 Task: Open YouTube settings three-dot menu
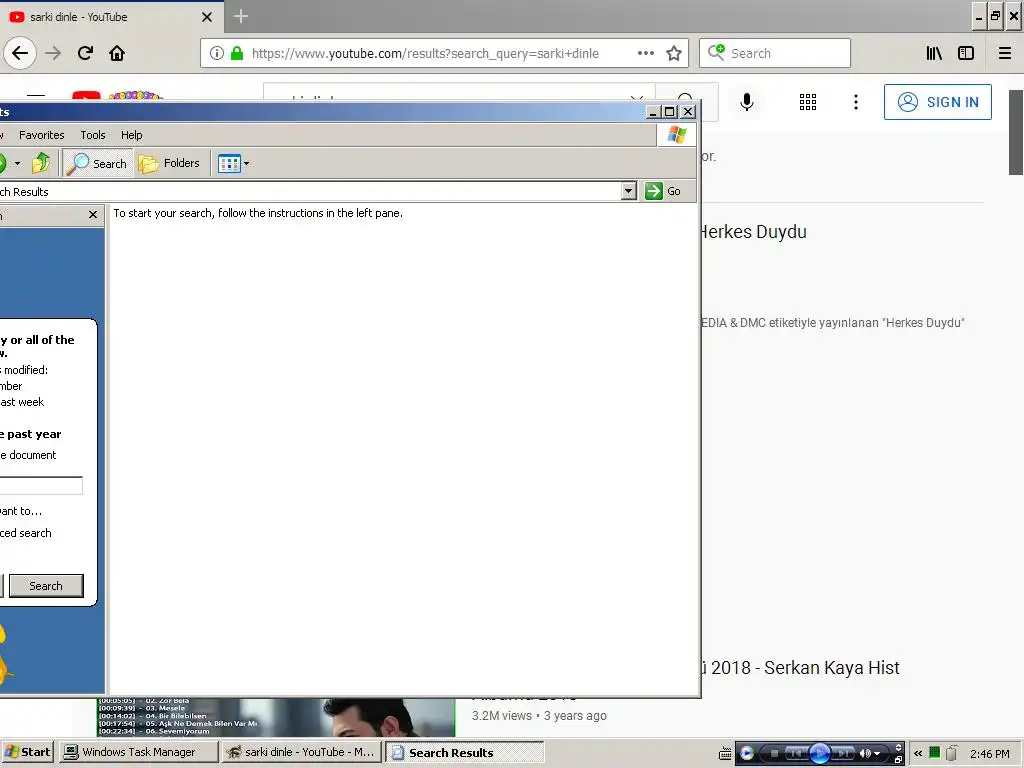(856, 102)
